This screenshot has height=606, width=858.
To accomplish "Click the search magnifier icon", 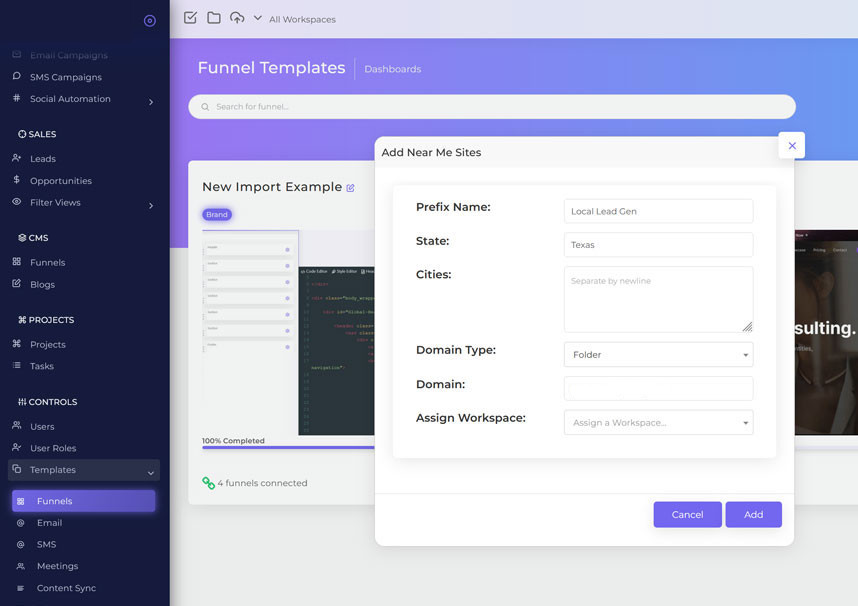I will [206, 107].
